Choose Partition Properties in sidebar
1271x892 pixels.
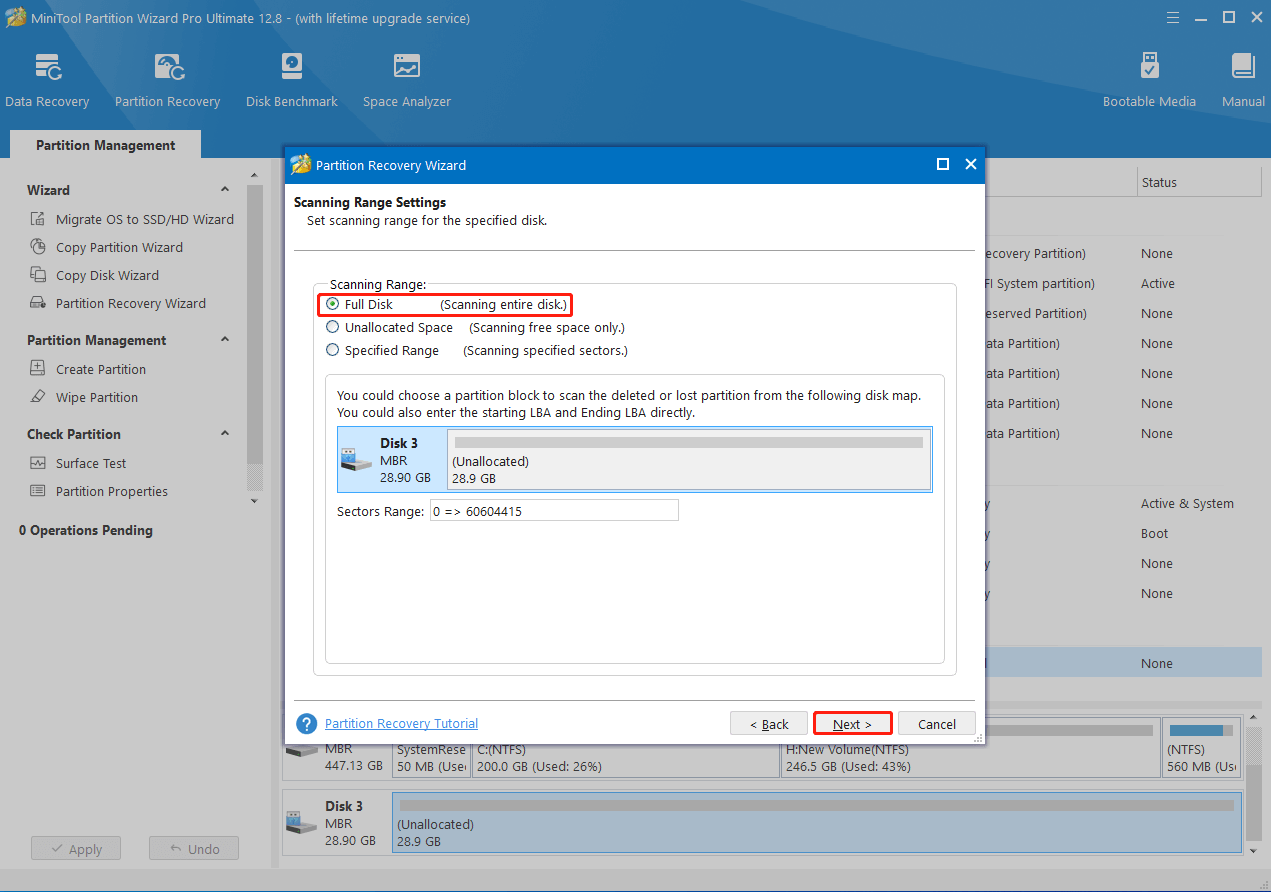112,491
